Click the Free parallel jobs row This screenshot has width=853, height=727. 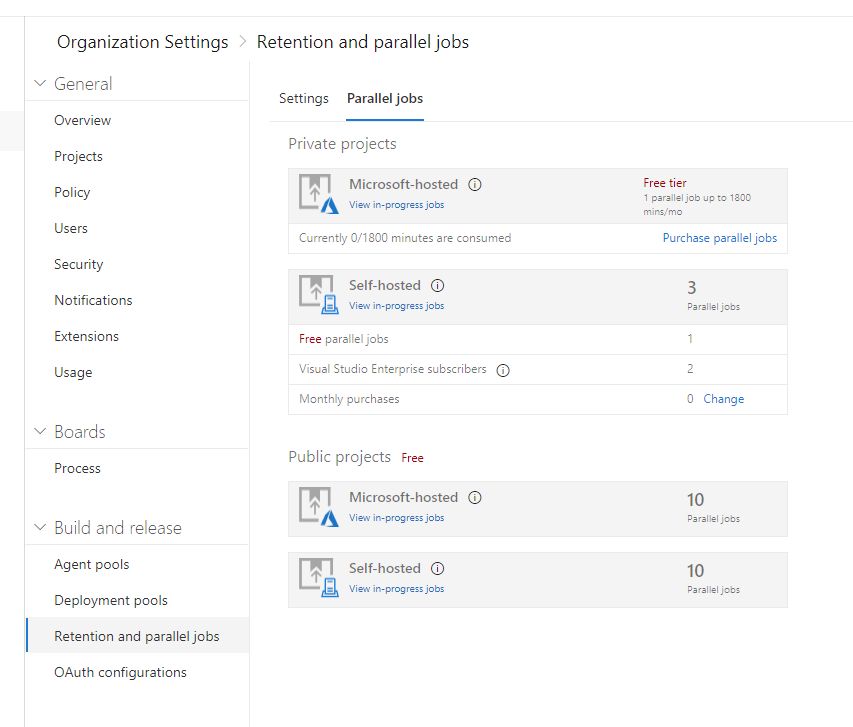537,339
